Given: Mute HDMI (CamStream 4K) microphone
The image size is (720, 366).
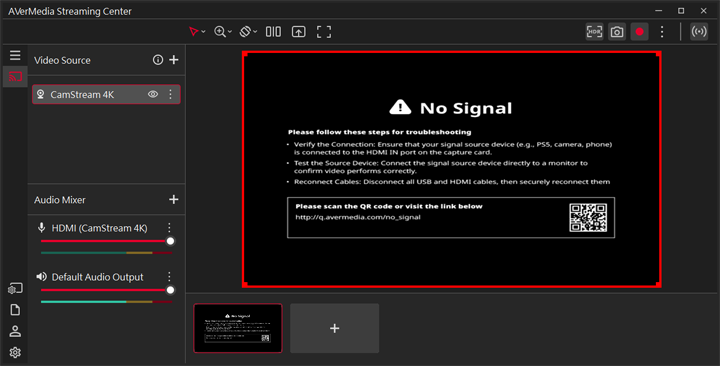Looking at the screenshot, I should 41,227.
